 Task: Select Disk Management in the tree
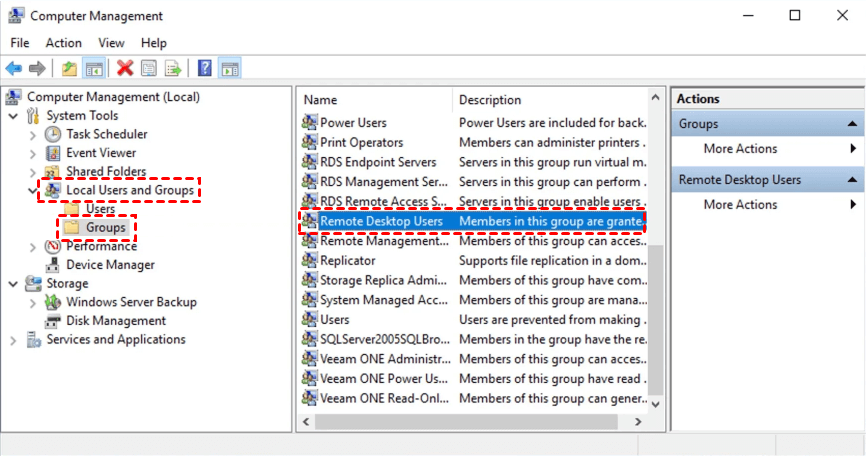coord(116,321)
